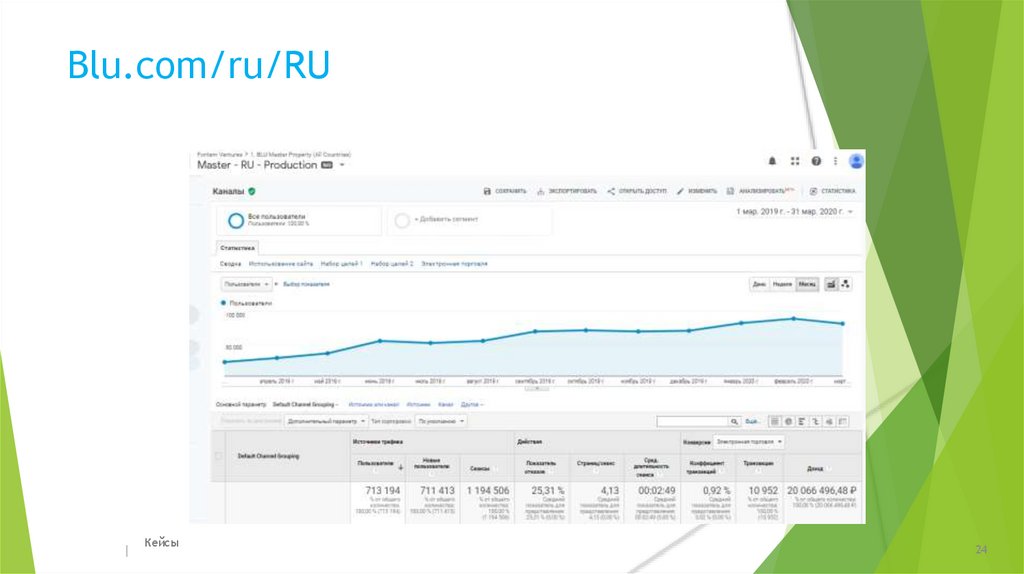Sort by the Новые пользователи column
The width and height of the screenshot is (1024, 574).
click(432, 466)
